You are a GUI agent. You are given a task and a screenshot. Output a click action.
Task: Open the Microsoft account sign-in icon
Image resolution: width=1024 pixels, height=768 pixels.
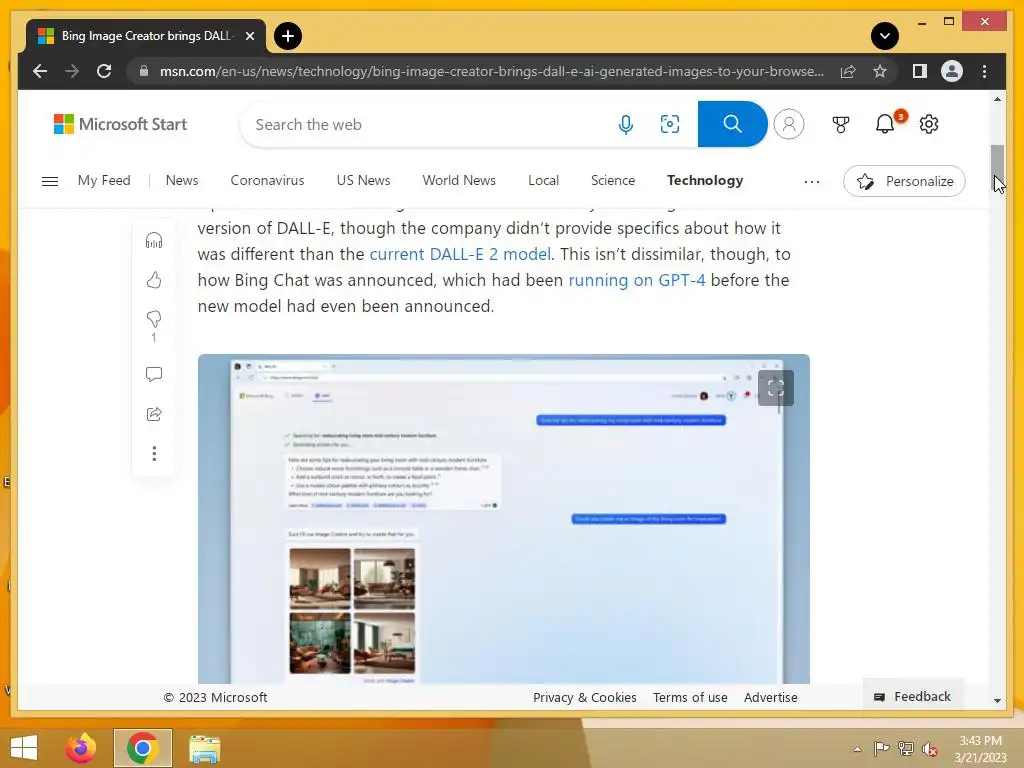click(x=789, y=124)
